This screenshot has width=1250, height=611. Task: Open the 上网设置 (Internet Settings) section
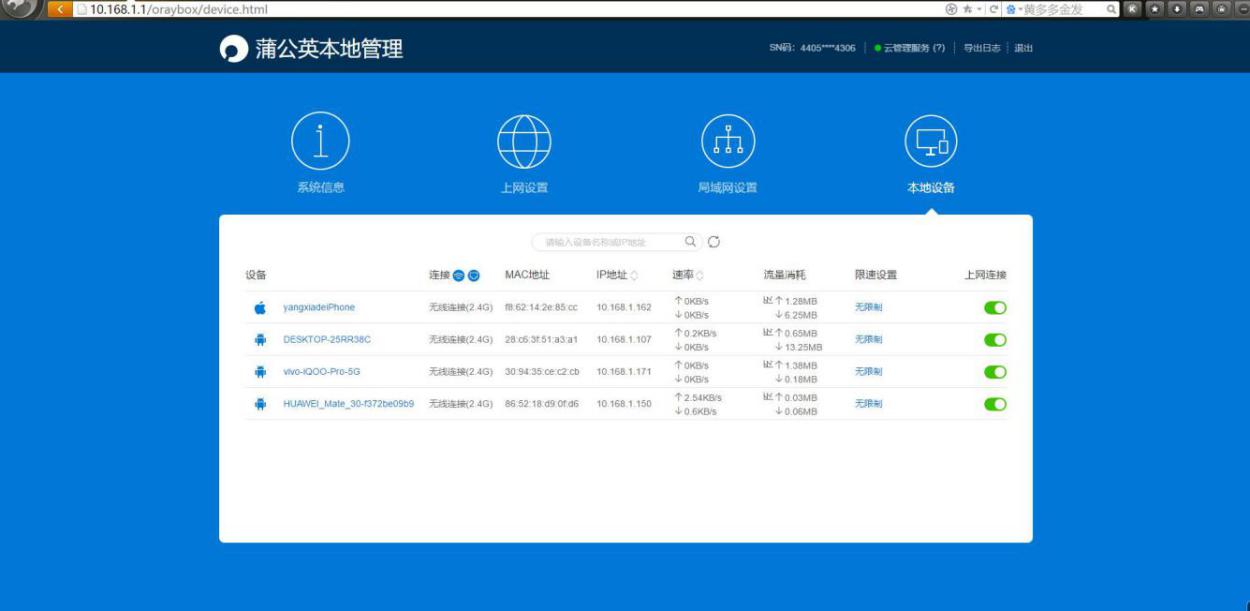pyautogui.click(x=525, y=150)
